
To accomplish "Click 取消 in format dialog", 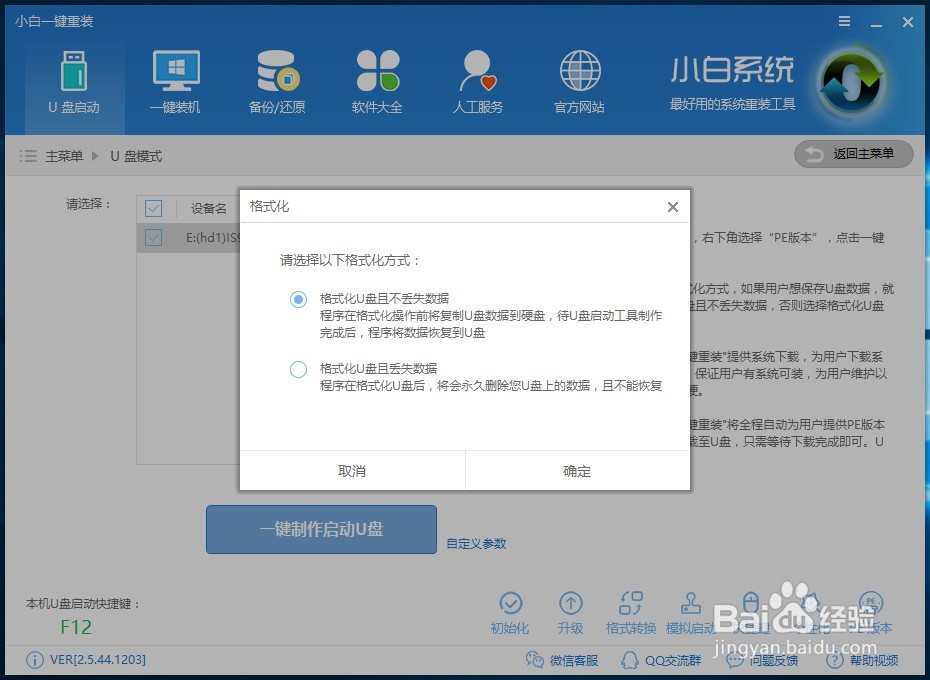I will [x=352, y=471].
